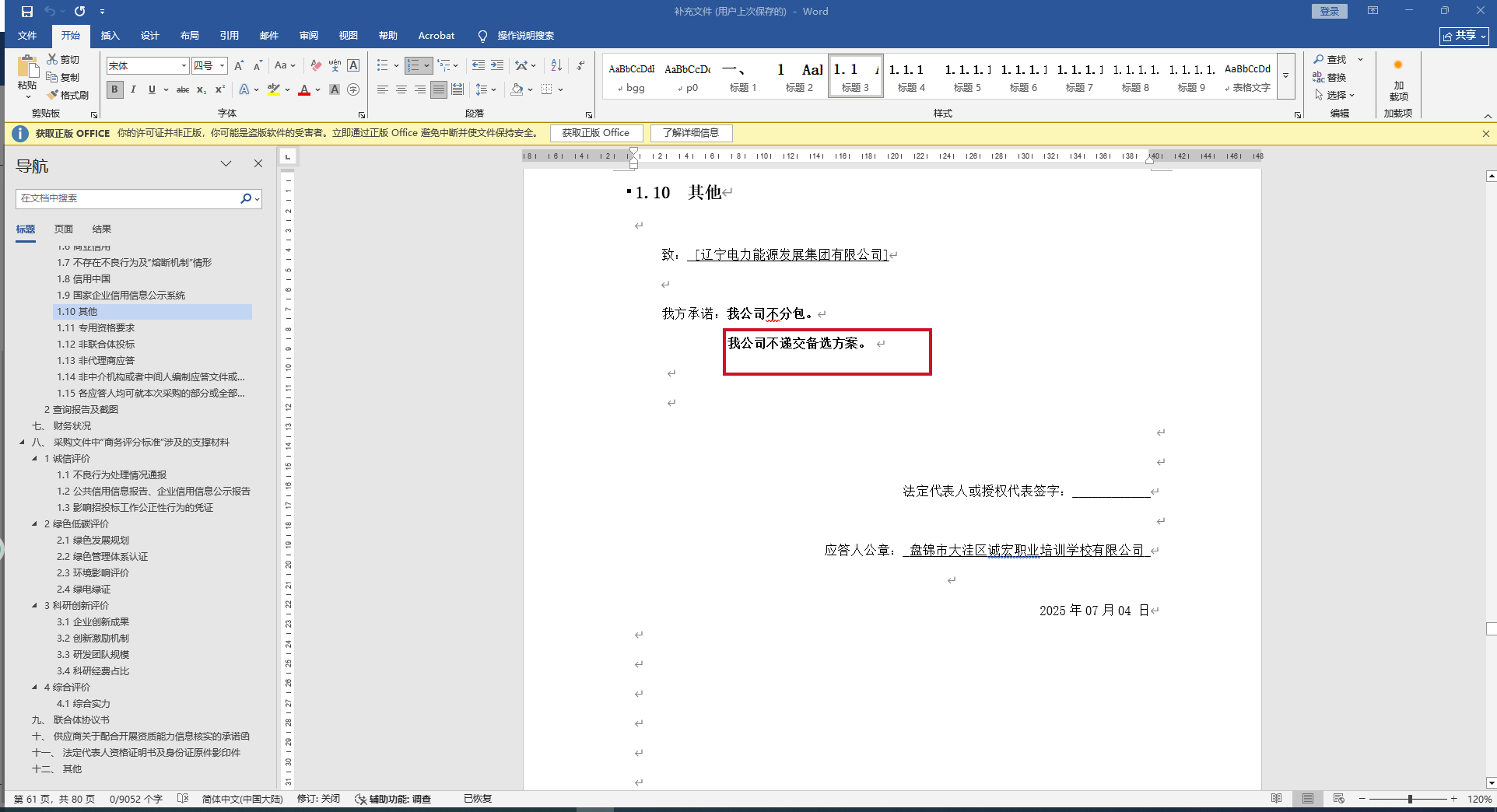Click the Find magnifier in editing group
The width and height of the screenshot is (1497, 812).
coord(1319,59)
